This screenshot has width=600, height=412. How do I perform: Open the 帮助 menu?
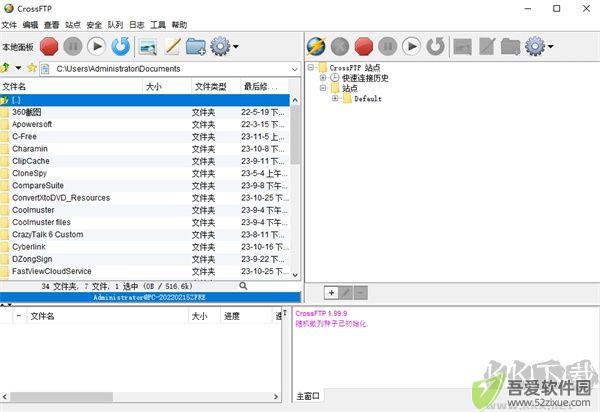click(179, 25)
